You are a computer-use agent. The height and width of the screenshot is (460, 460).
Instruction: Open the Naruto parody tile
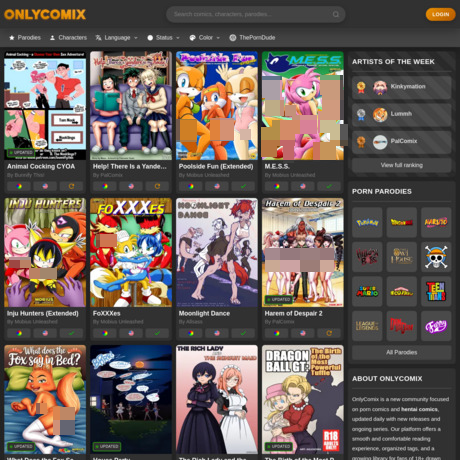coord(436,222)
